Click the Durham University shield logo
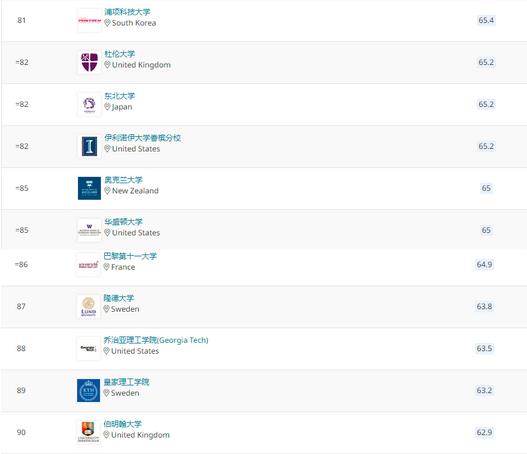527x454 pixels. [x=89, y=62]
